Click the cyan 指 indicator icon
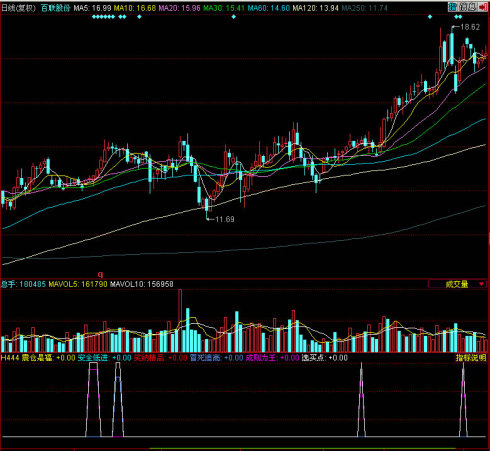This screenshot has height=451, width=490. 452,7
